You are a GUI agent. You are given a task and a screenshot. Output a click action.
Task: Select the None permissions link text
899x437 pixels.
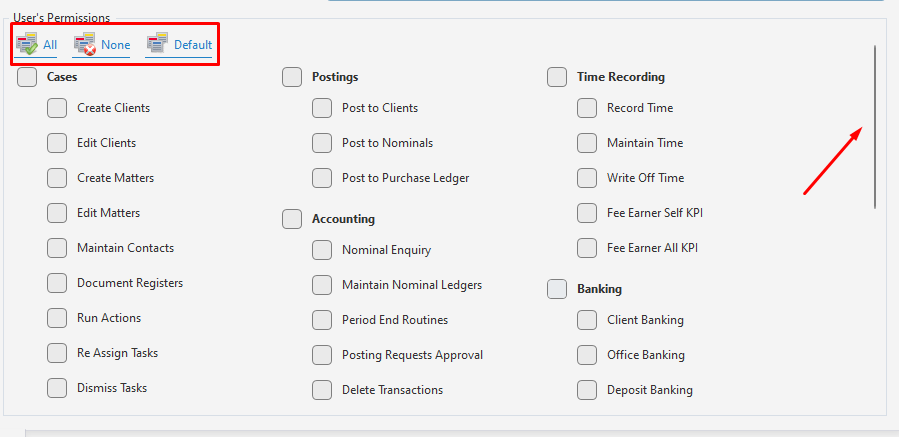coord(116,45)
